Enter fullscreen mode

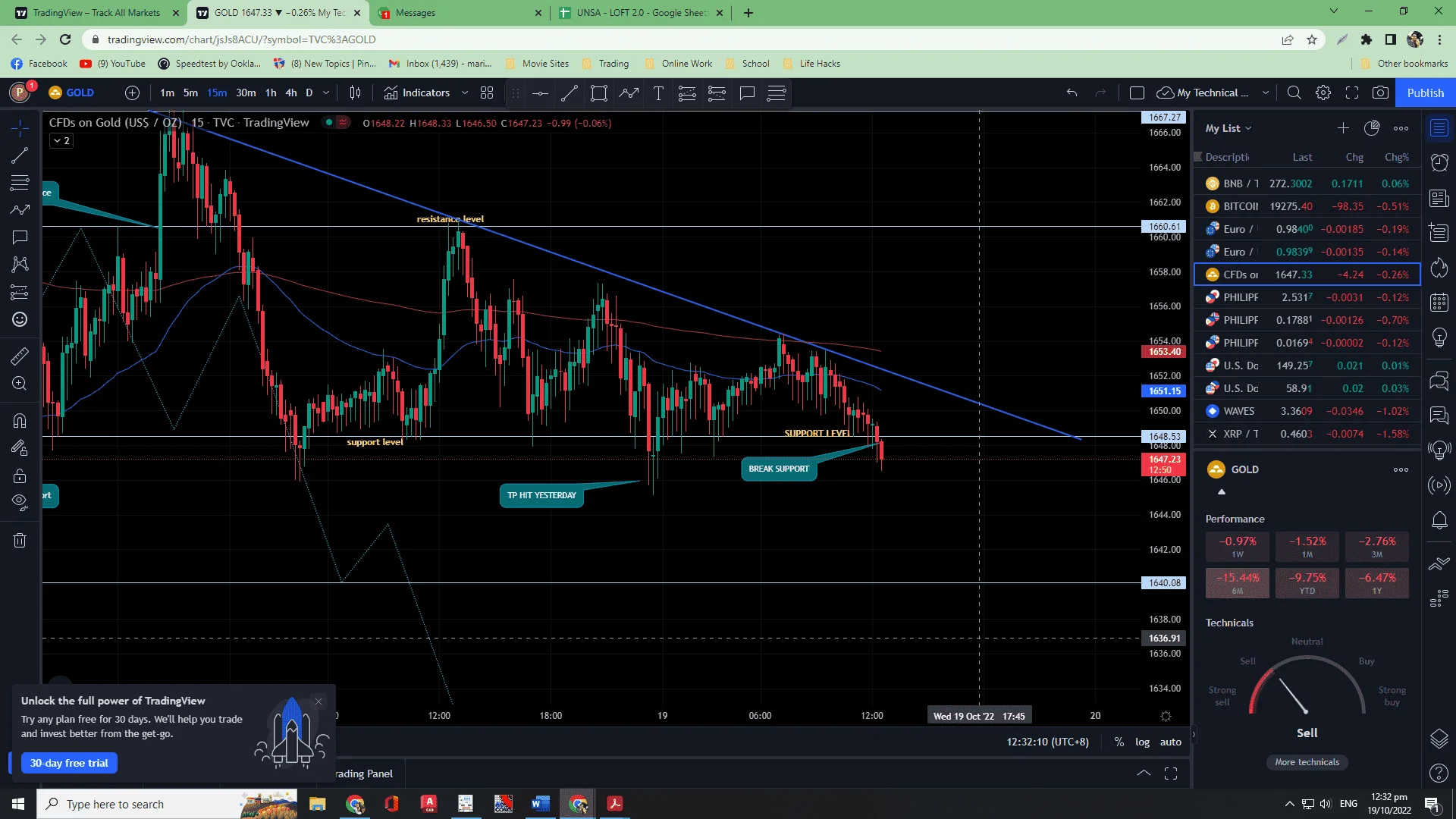1352,93
